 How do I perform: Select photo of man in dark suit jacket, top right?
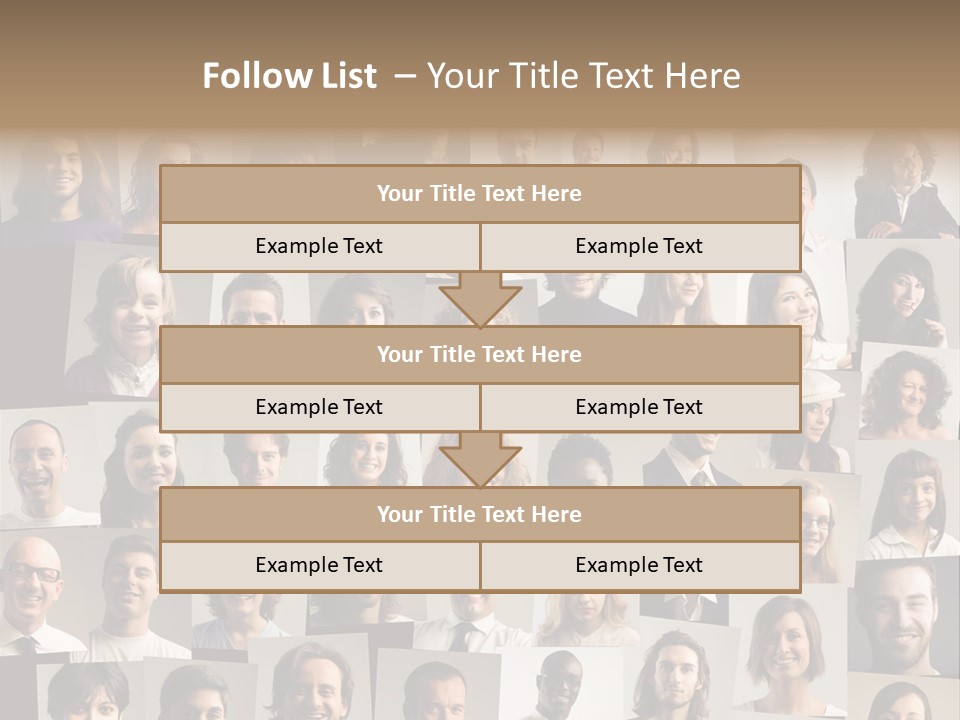coord(905,190)
